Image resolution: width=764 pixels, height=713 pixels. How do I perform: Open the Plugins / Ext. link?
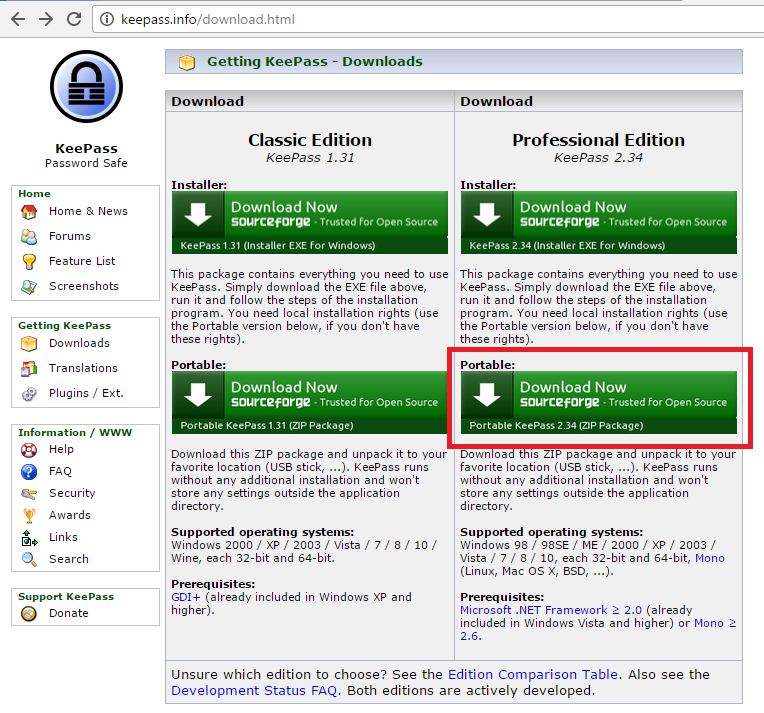tap(86, 393)
